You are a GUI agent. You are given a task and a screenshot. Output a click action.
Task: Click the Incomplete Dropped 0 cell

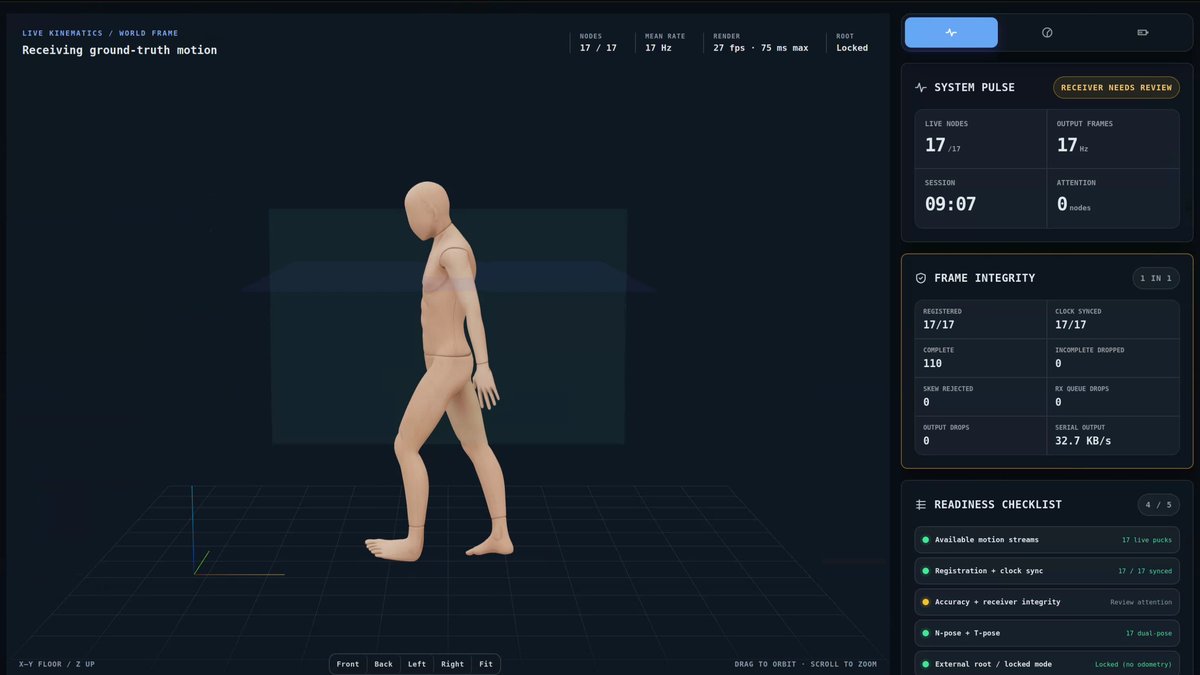click(1113, 358)
